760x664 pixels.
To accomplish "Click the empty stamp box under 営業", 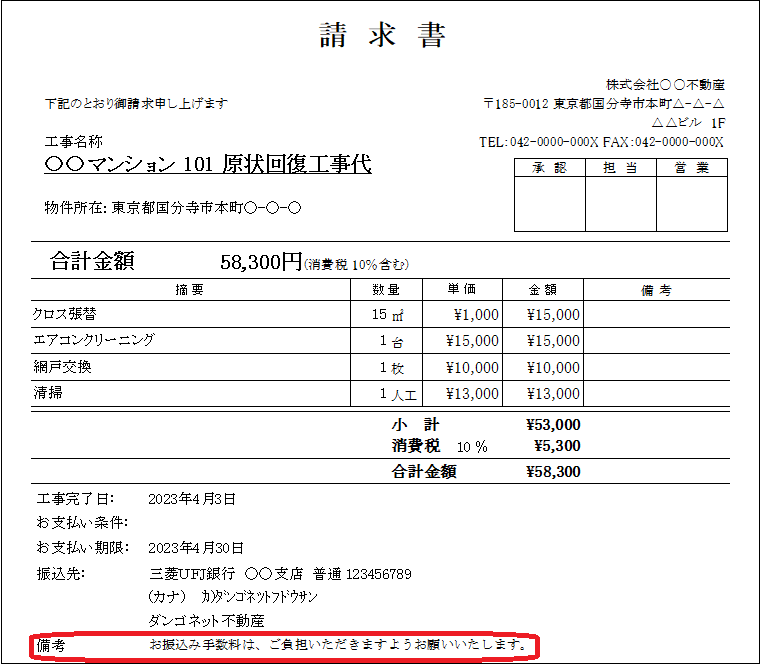I will 691,205.
